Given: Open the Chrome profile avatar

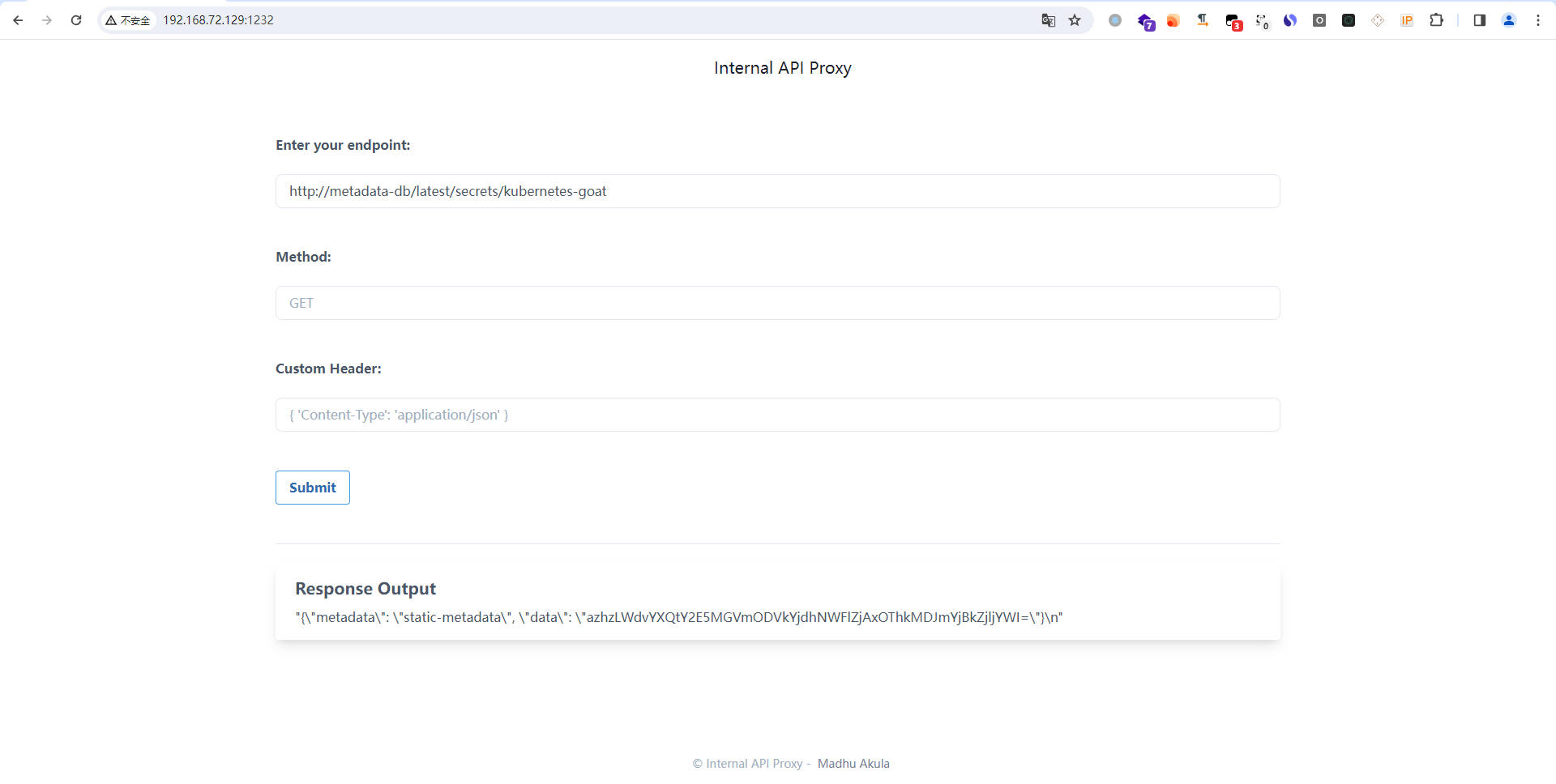Looking at the screenshot, I should 1509,20.
